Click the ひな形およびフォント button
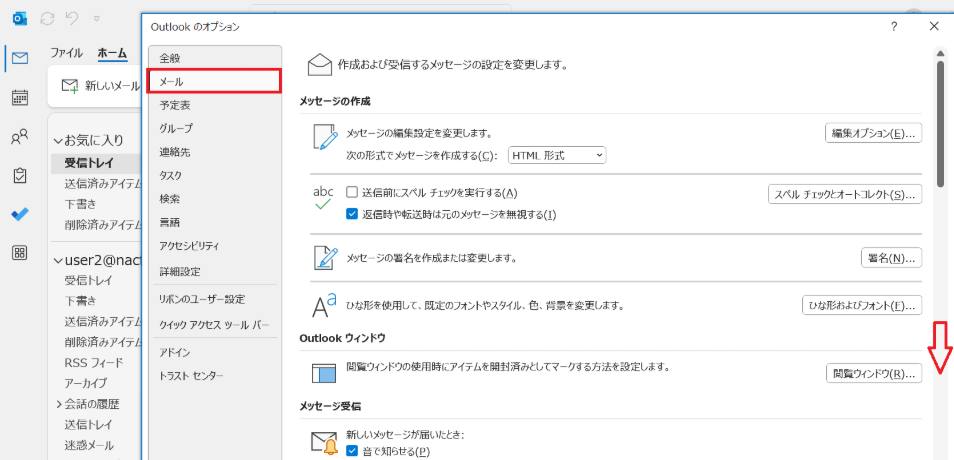954x460 pixels. (862, 304)
